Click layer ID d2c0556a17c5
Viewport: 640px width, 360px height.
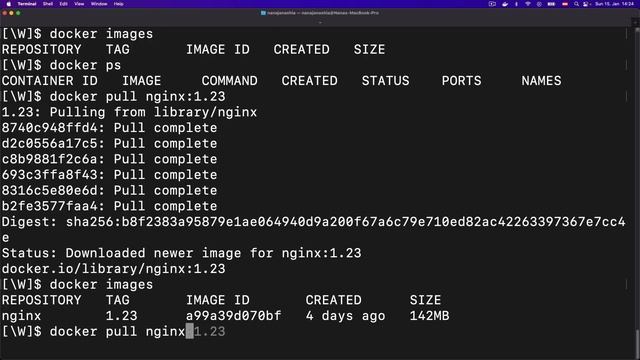[50, 144]
